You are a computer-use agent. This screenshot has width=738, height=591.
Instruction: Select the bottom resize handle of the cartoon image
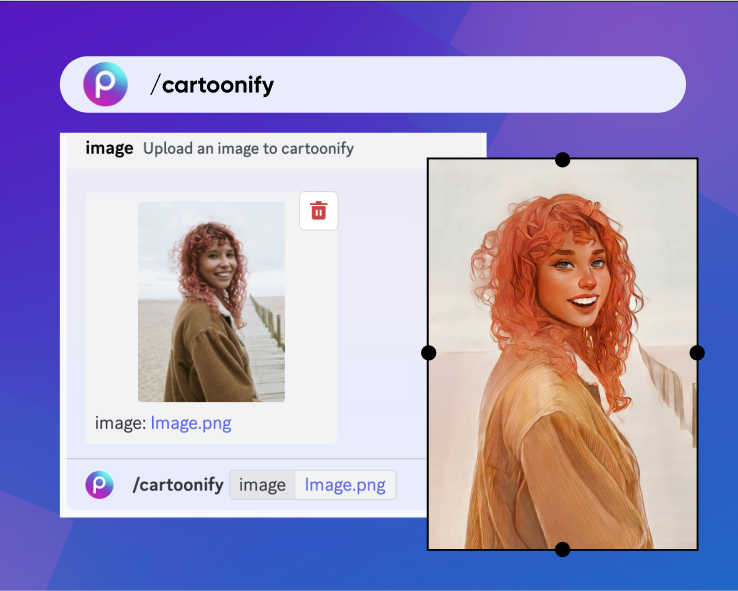coord(563,549)
